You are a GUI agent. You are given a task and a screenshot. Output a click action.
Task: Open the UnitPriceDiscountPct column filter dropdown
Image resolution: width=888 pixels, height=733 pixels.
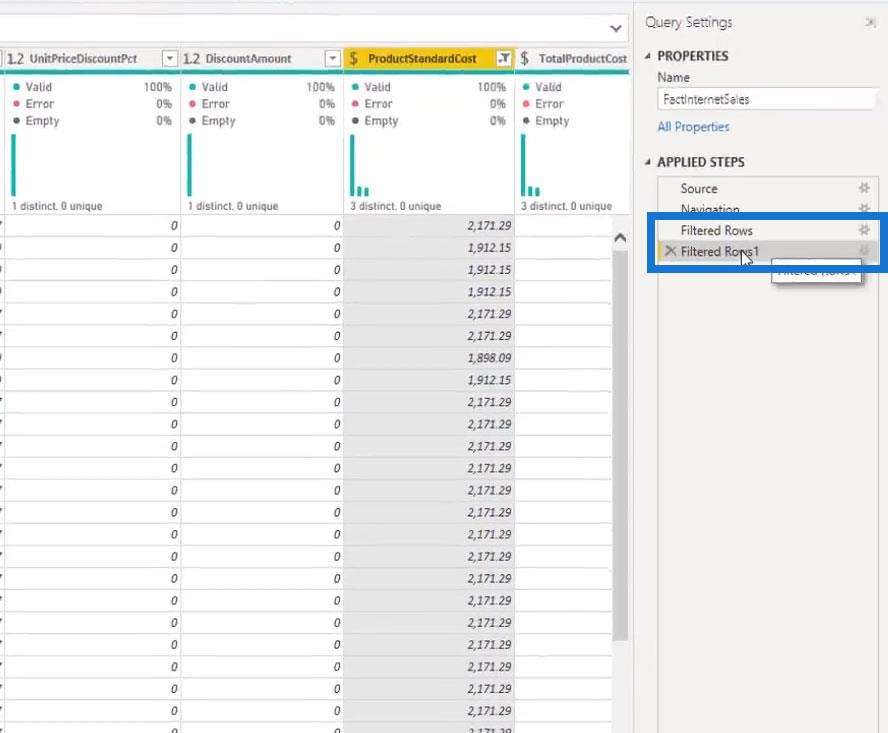(170, 59)
